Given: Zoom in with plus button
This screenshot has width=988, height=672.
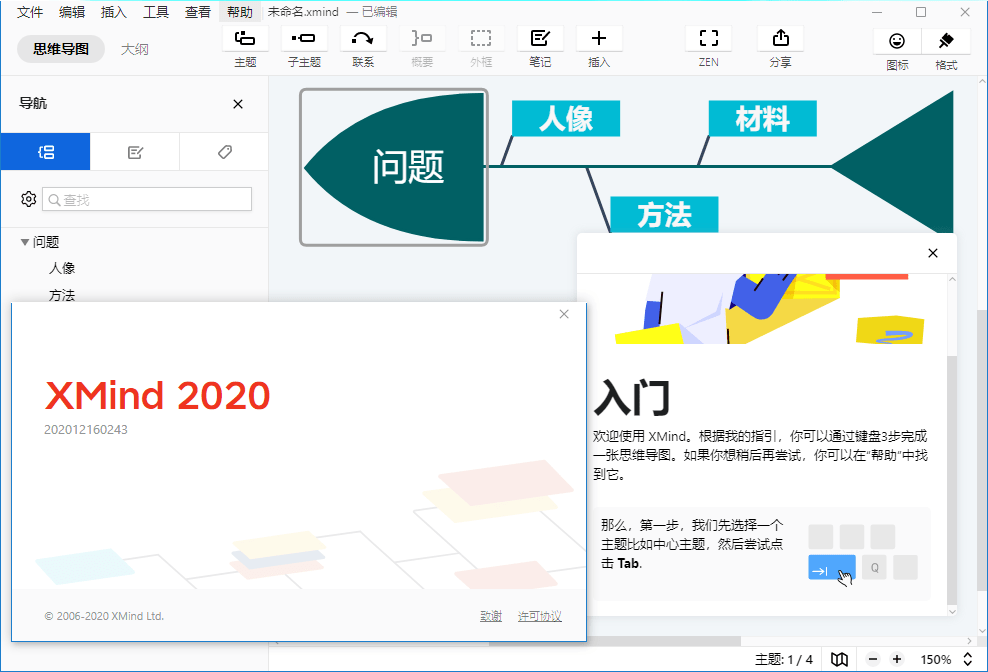Looking at the screenshot, I should 897,659.
